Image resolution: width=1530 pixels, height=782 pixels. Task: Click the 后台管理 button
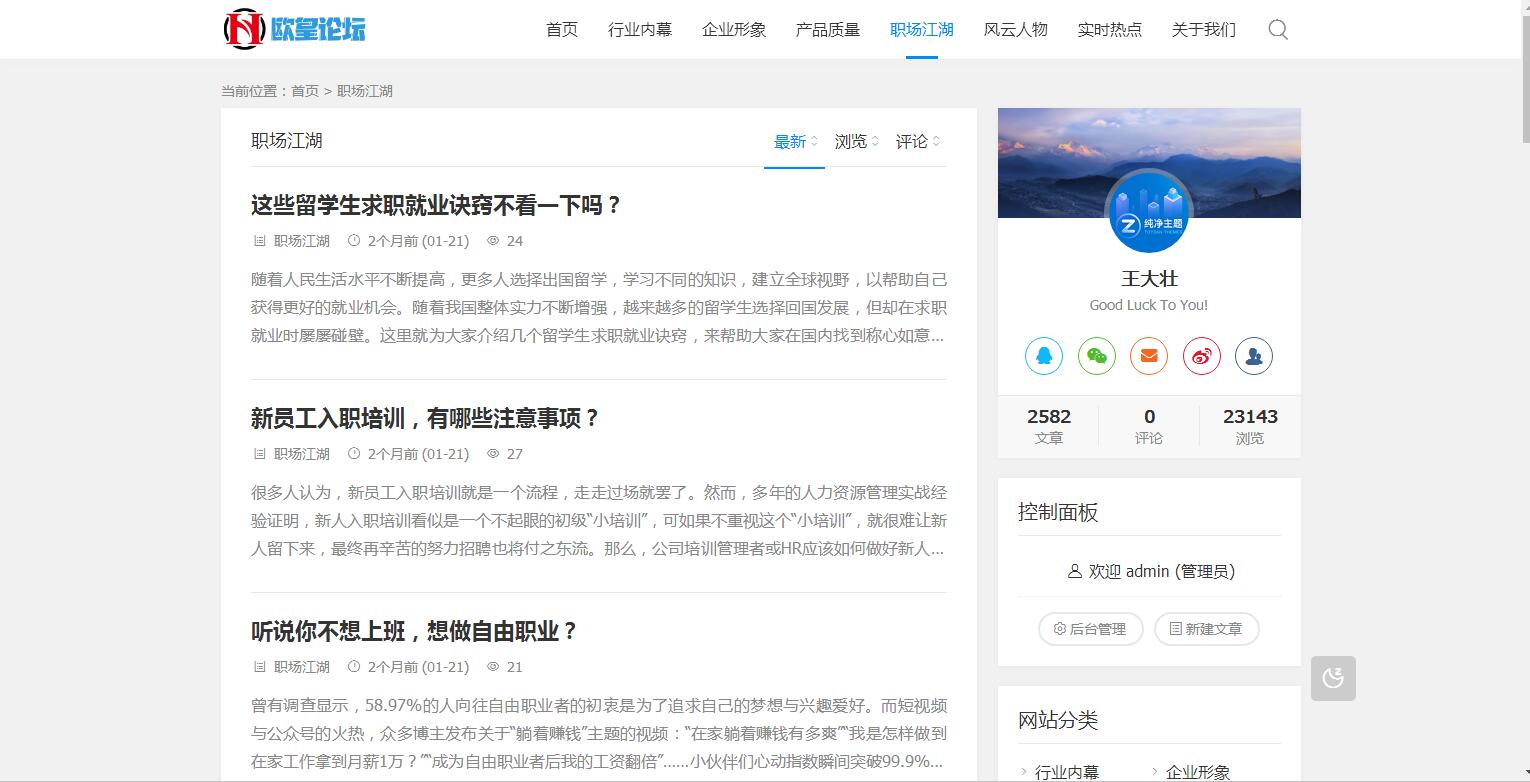coord(1090,629)
